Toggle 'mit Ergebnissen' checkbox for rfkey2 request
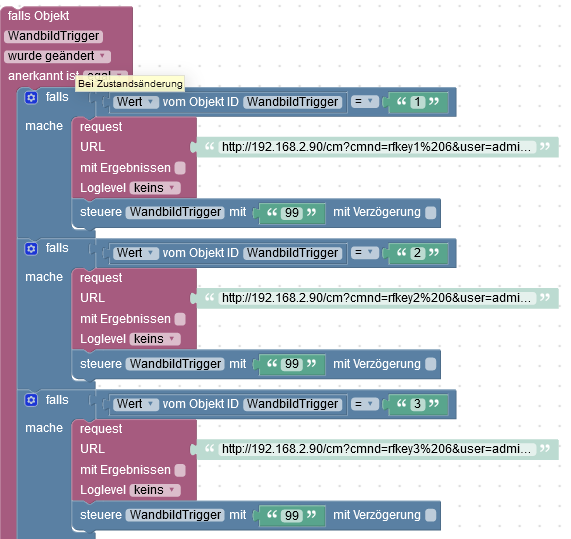Viewport: 571px width, 539px height. coord(180,319)
